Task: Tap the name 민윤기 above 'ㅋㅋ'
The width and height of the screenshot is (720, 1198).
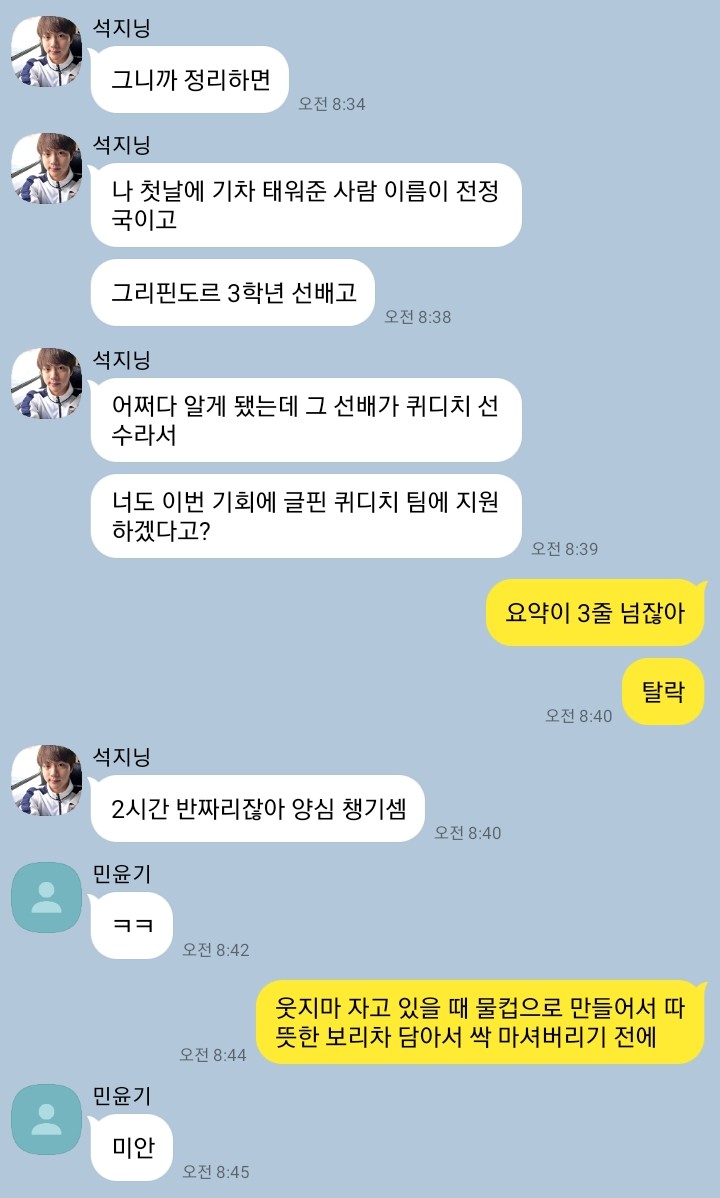Action: (x=122, y=874)
